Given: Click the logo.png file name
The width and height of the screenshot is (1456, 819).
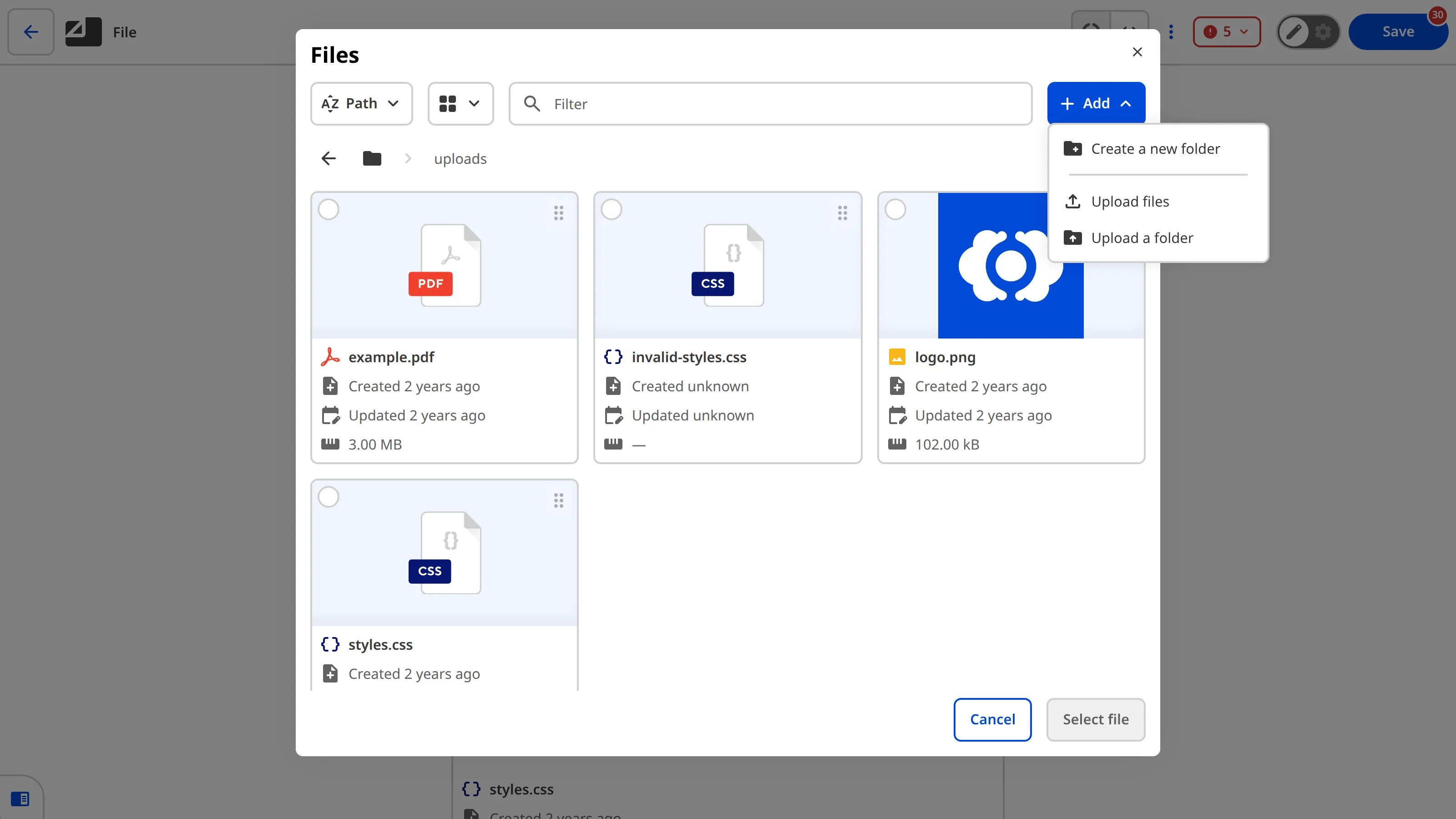Looking at the screenshot, I should click(x=945, y=357).
